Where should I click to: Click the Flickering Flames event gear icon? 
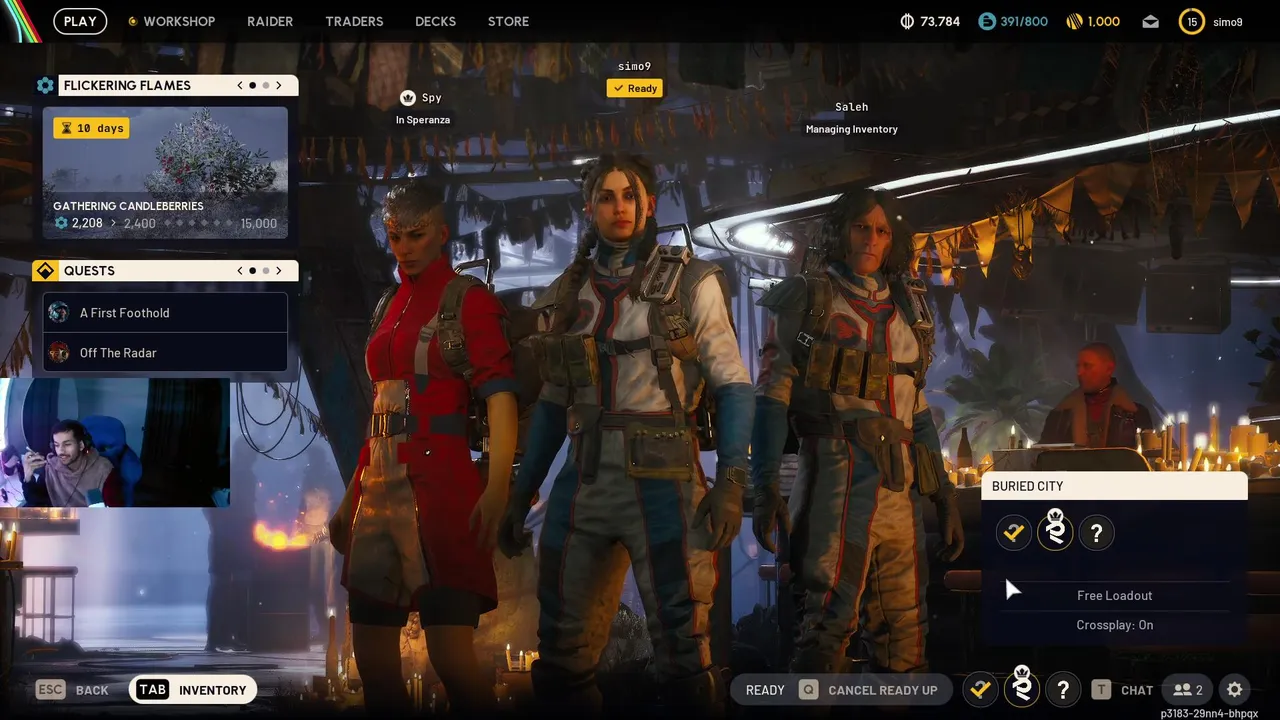[x=45, y=86]
